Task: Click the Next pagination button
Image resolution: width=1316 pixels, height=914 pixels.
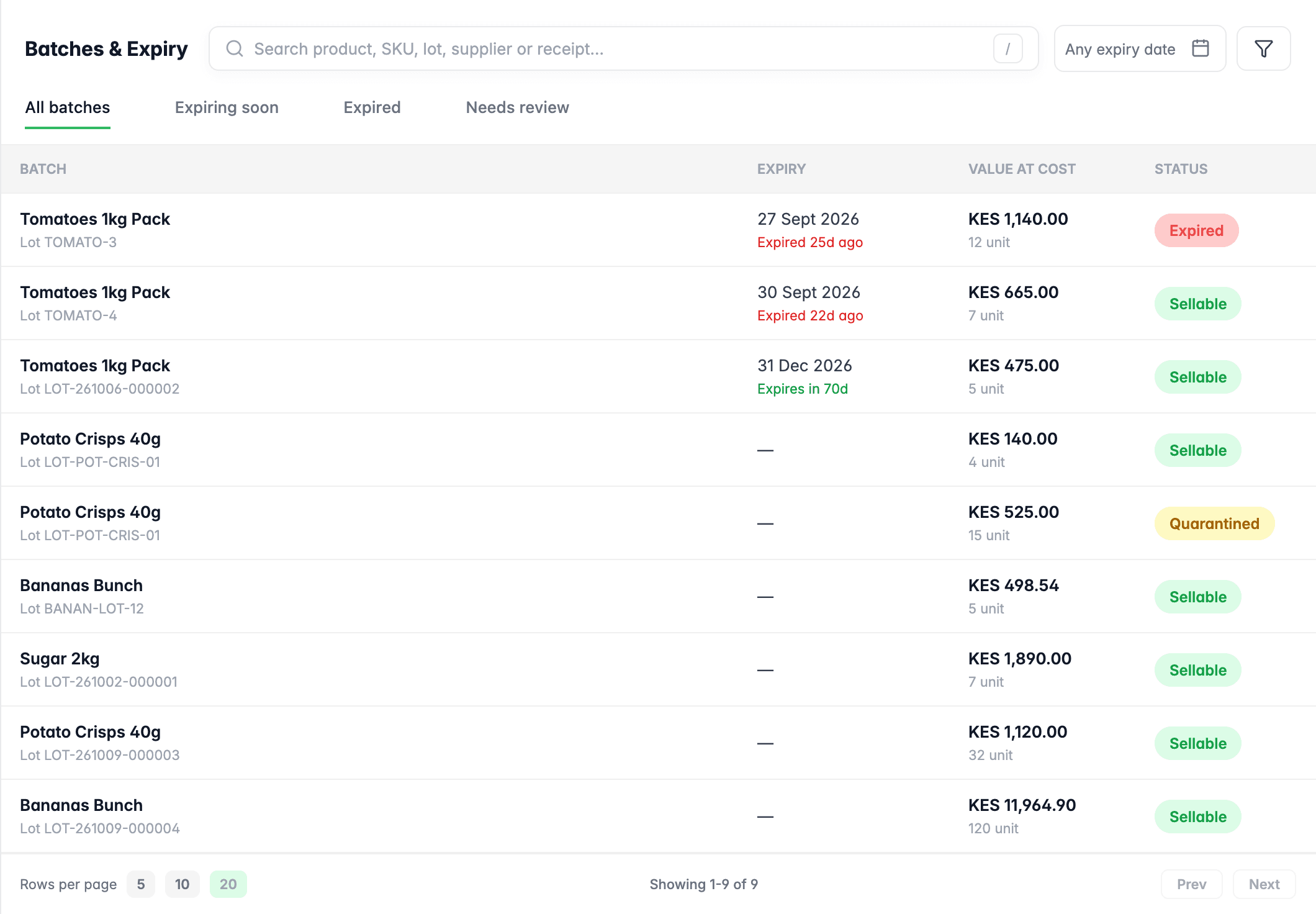Action: point(1264,884)
